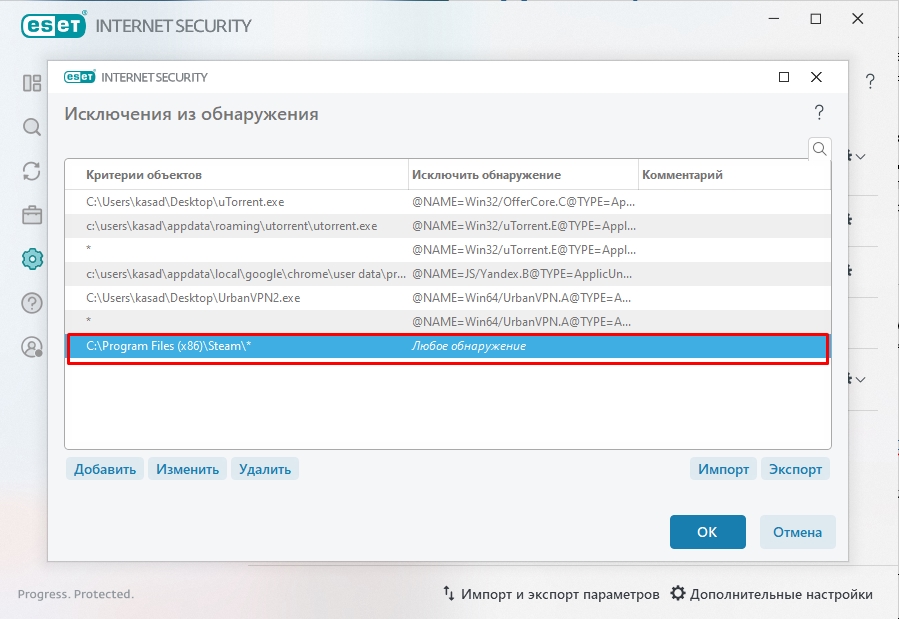Select the Desktop\UrbanVPN2.exe exclusion row
Screen dimensions: 899x619
pyautogui.click(x=193, y=298)
